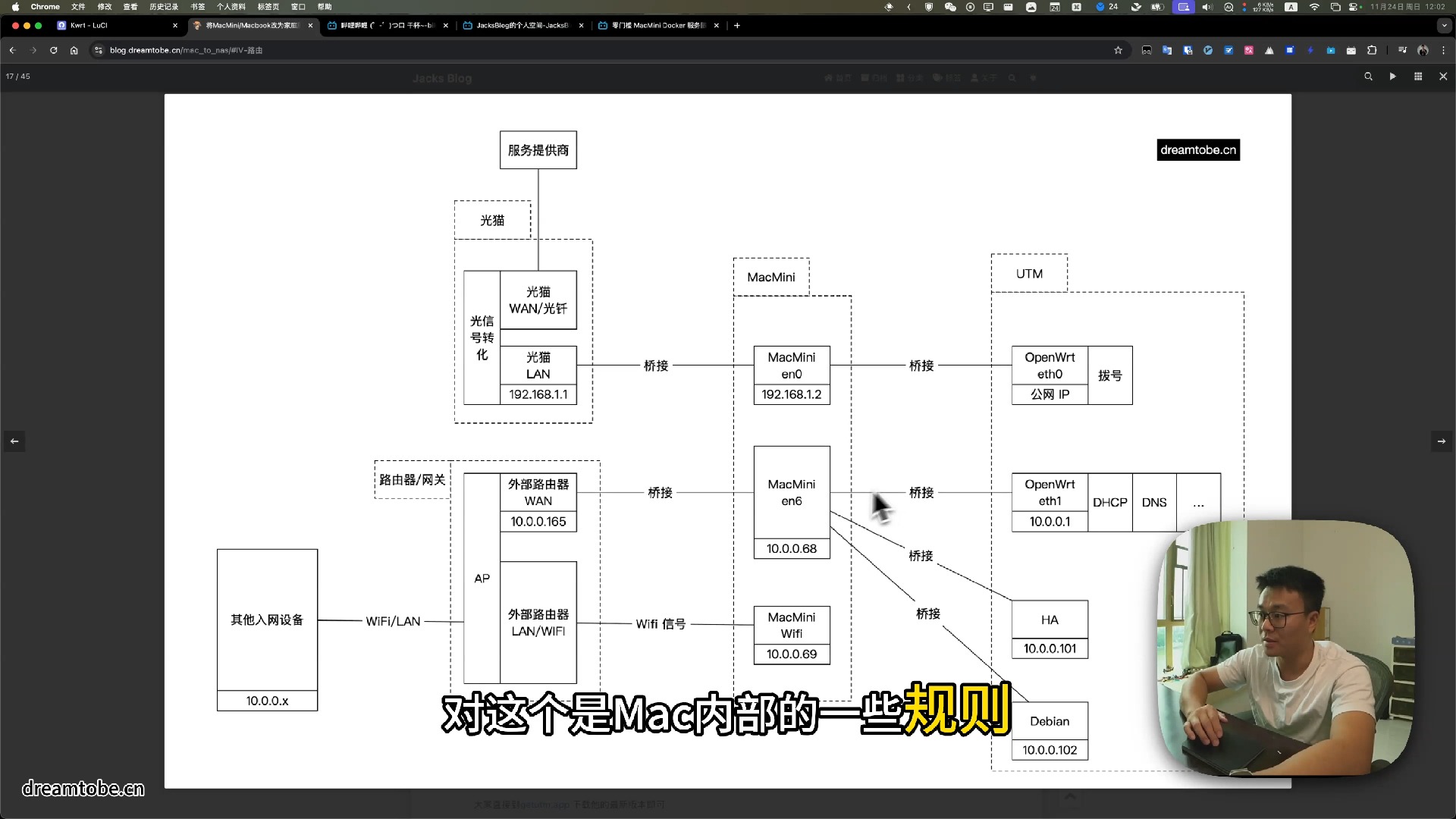Open the Chrome extensions puzzle icon
Screen dimensions: 1456x819
pyautogui.click(x=1372, y=50)
